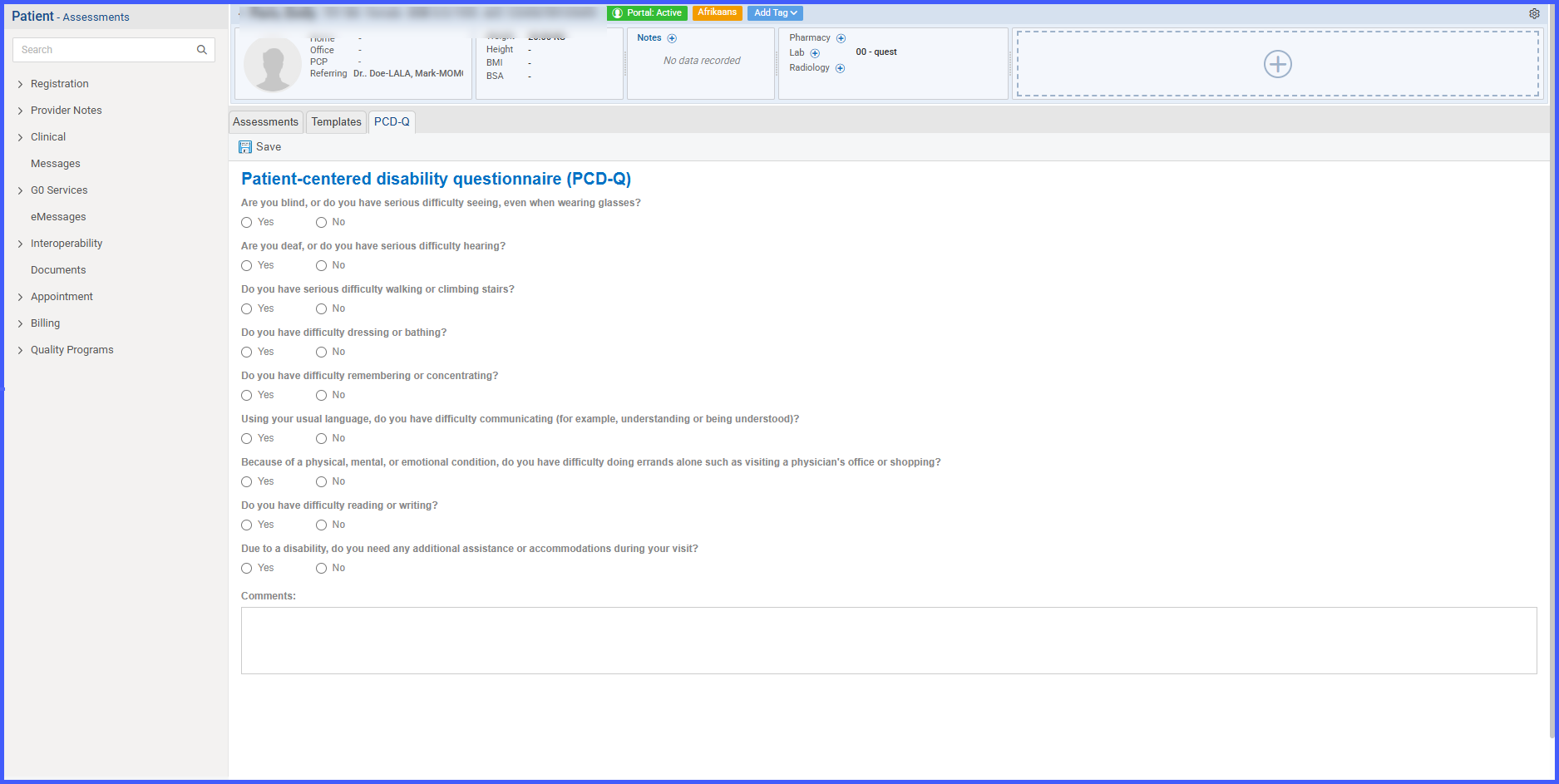Select Yes for blind or difficulty seeing
Image resolution: width=1559 pixels, height=784 pixels.
pyautogui.click(x=246, y=223)
